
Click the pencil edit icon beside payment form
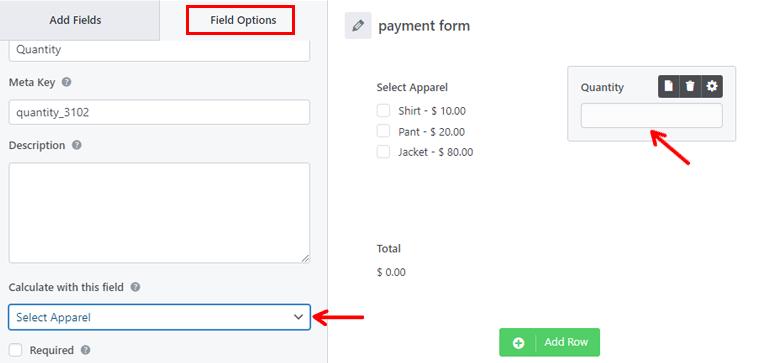358,26
